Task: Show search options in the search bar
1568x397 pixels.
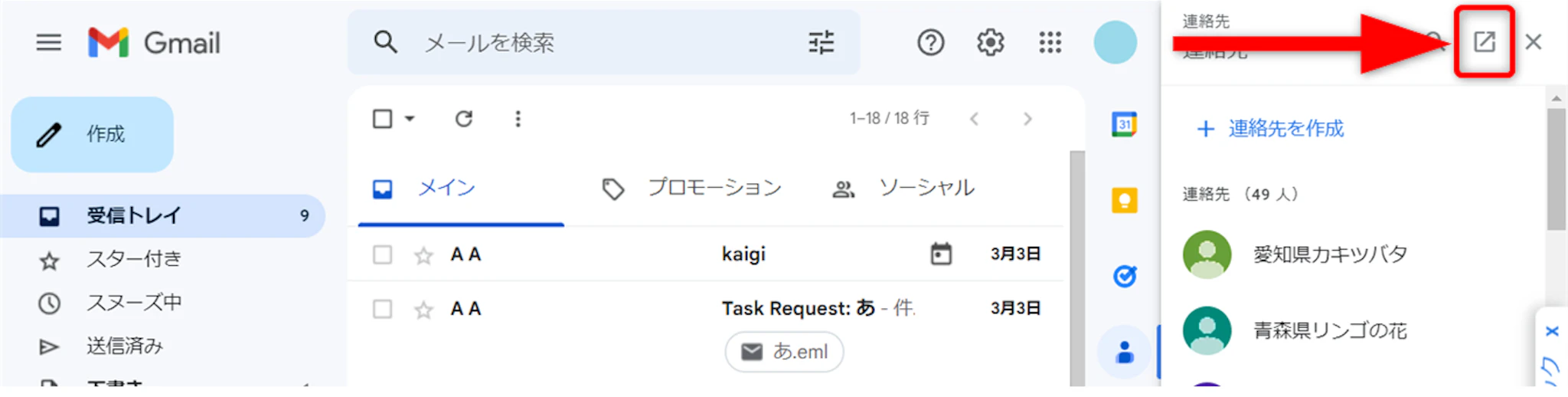Action: coord(821,42)
